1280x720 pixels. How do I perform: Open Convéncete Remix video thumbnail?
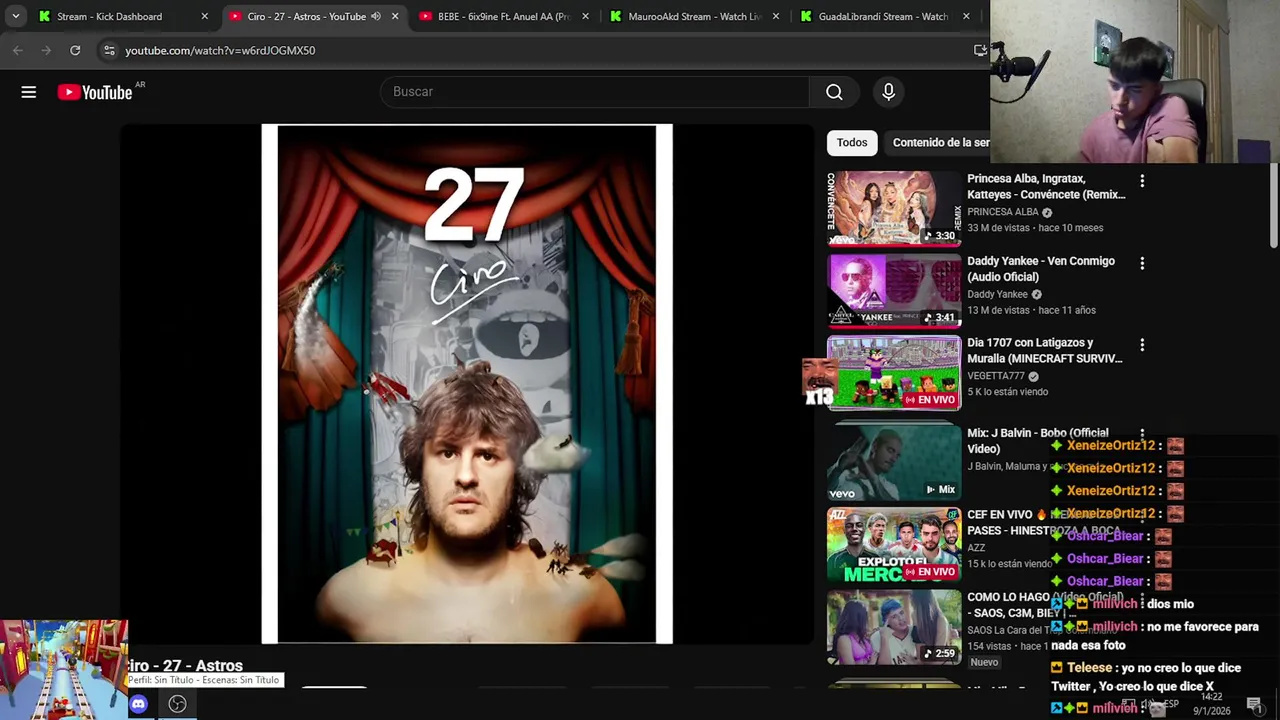point(894,208)
